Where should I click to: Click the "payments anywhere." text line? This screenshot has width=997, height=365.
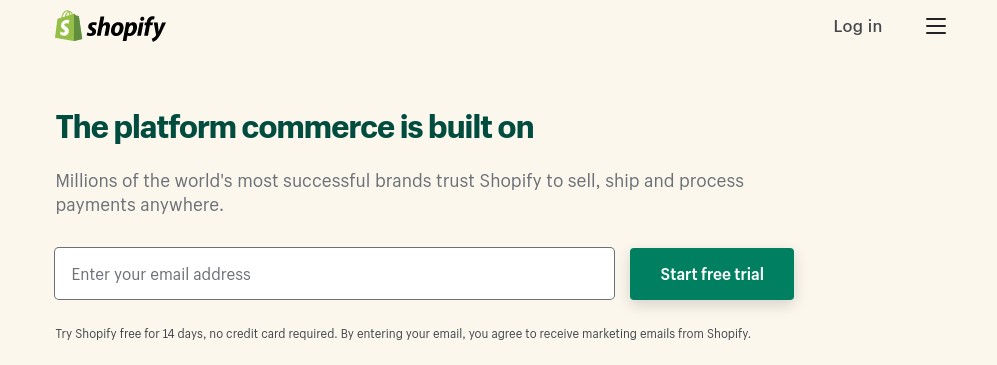pos(140,205)
